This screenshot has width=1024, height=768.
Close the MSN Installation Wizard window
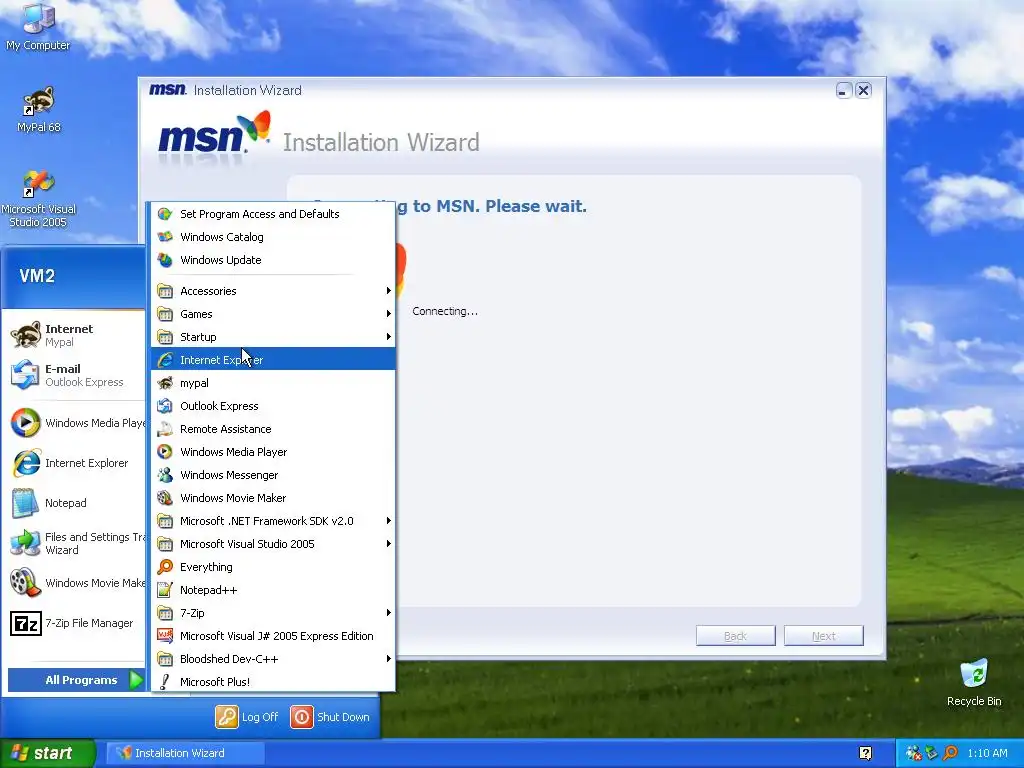click(x=863, y=91)
